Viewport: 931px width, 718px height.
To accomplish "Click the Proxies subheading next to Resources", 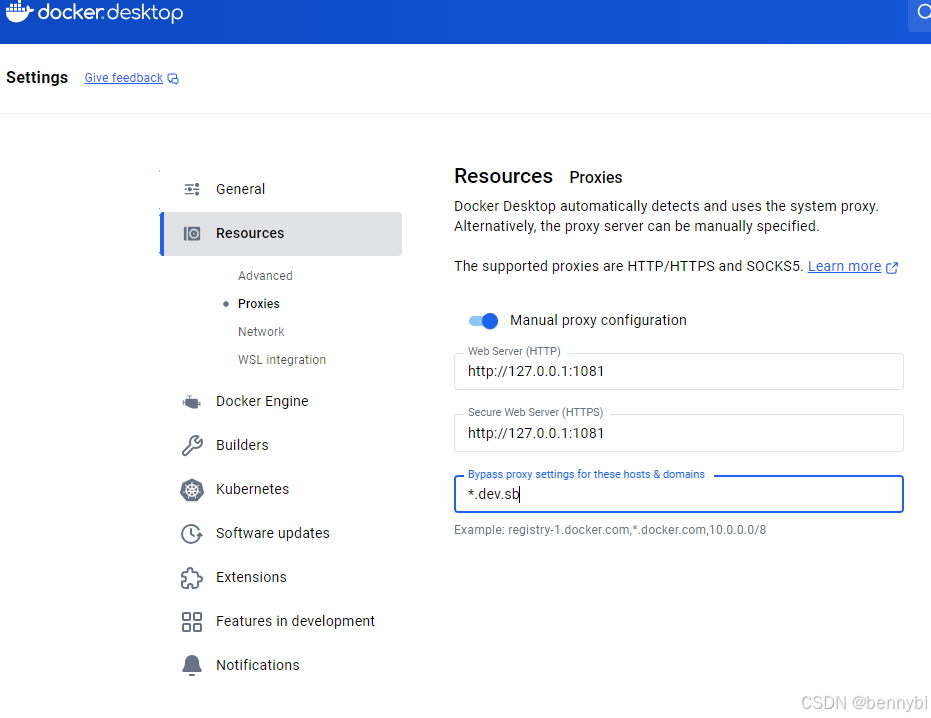I will (x=596, y=178).
